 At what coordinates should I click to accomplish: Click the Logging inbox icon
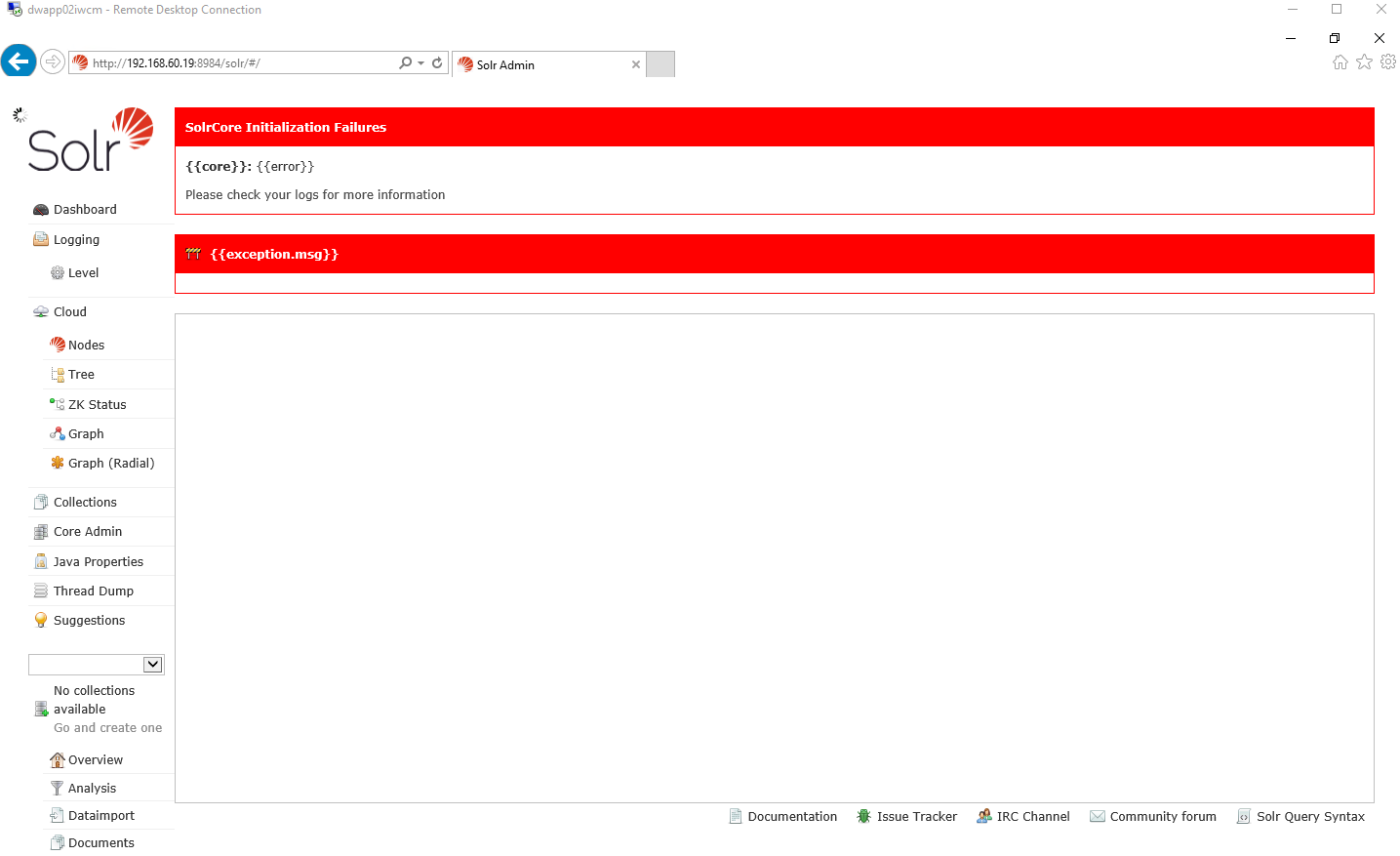41,239
